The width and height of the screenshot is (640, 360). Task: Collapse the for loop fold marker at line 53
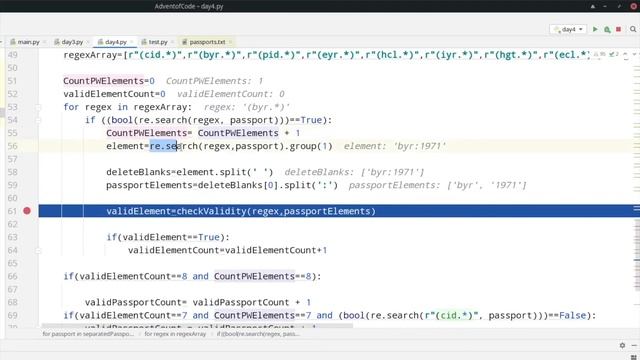[x=38, y=107]
